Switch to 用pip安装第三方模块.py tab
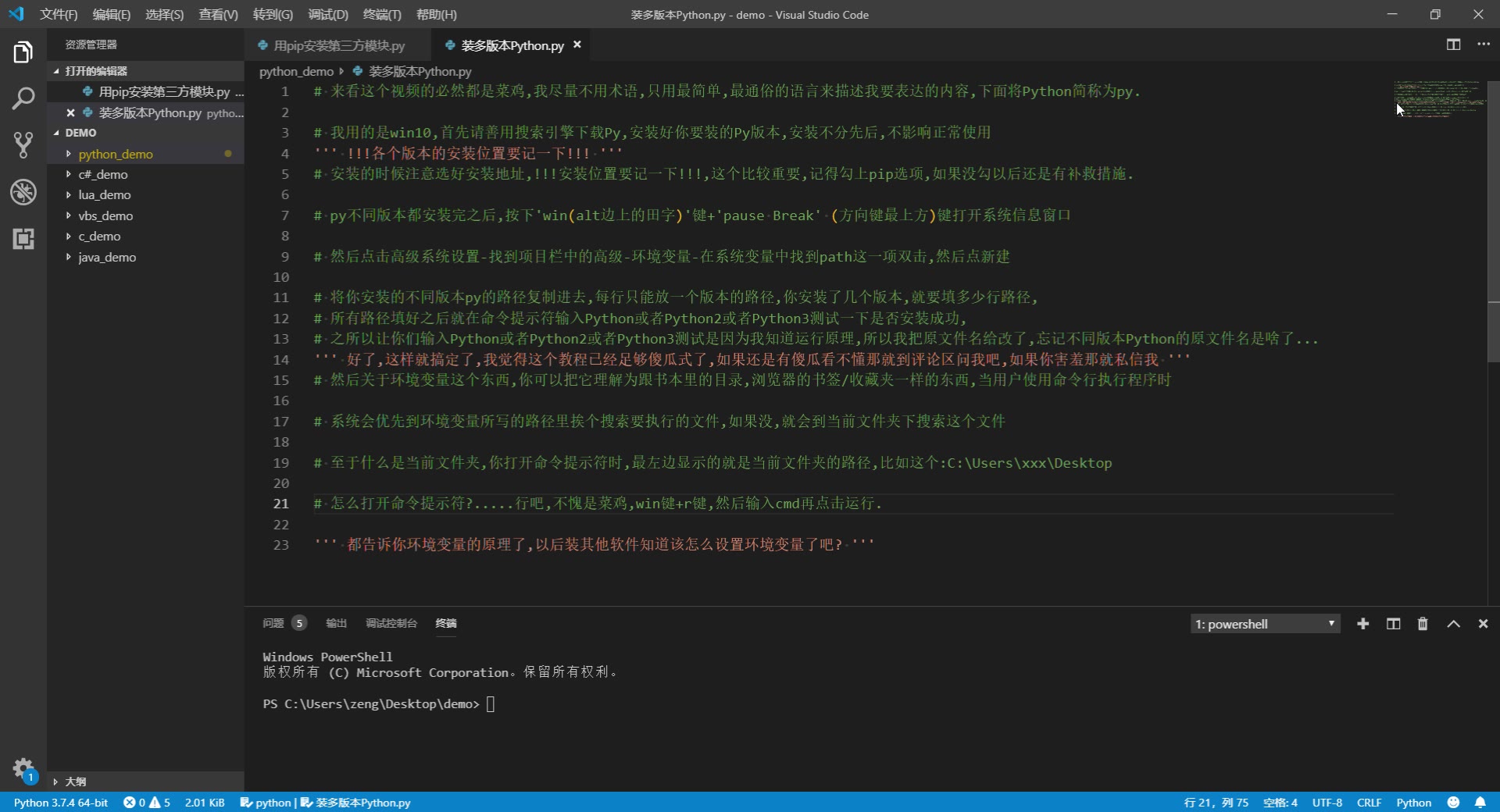Image resolution: width=1500 pixels, height=812 pixels. (336, 45)
